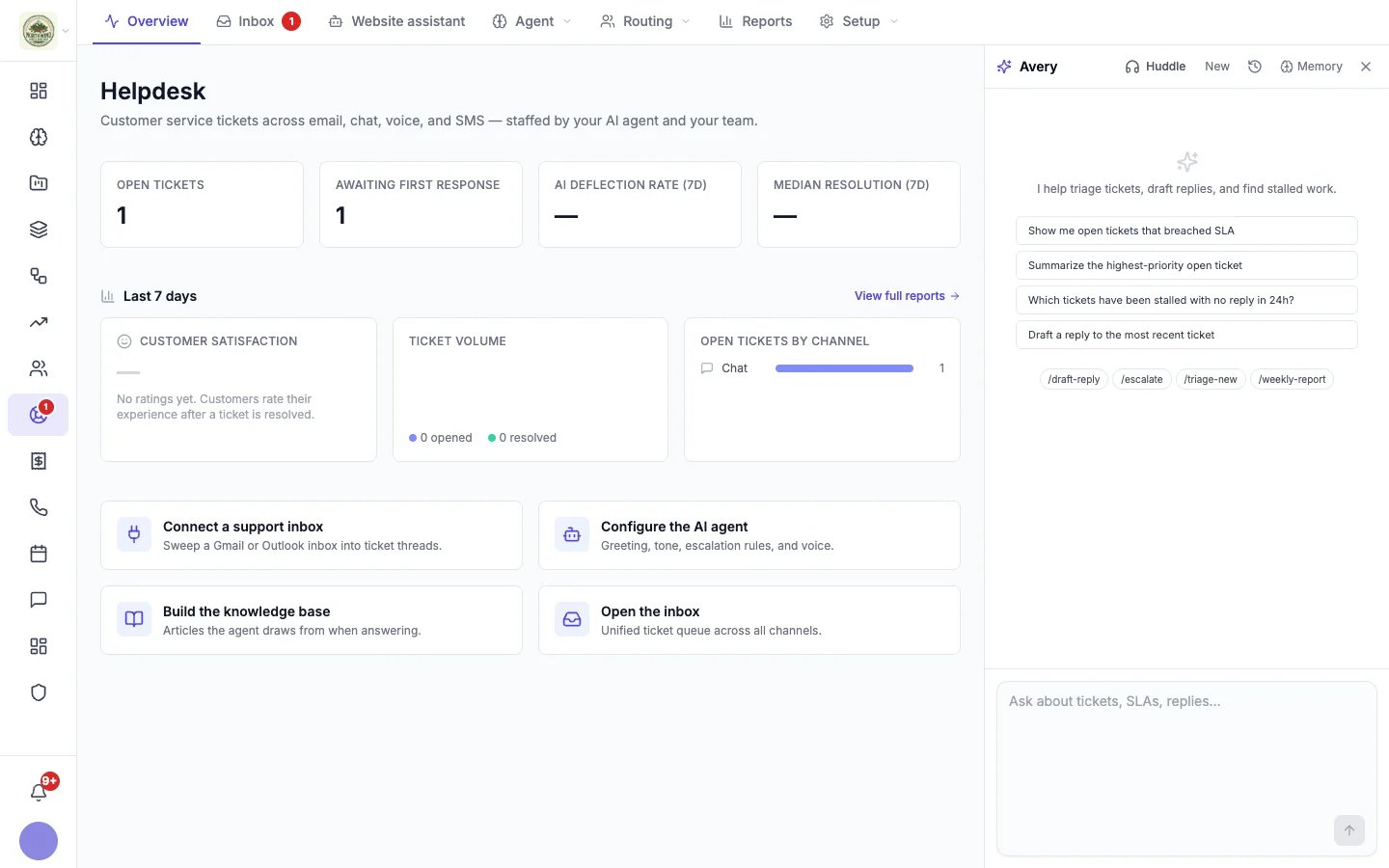Click the stacked layers sidebar icon
The height and width of the screenshot is (868, 1389).
pyautogui.click(x=39, y=230)
